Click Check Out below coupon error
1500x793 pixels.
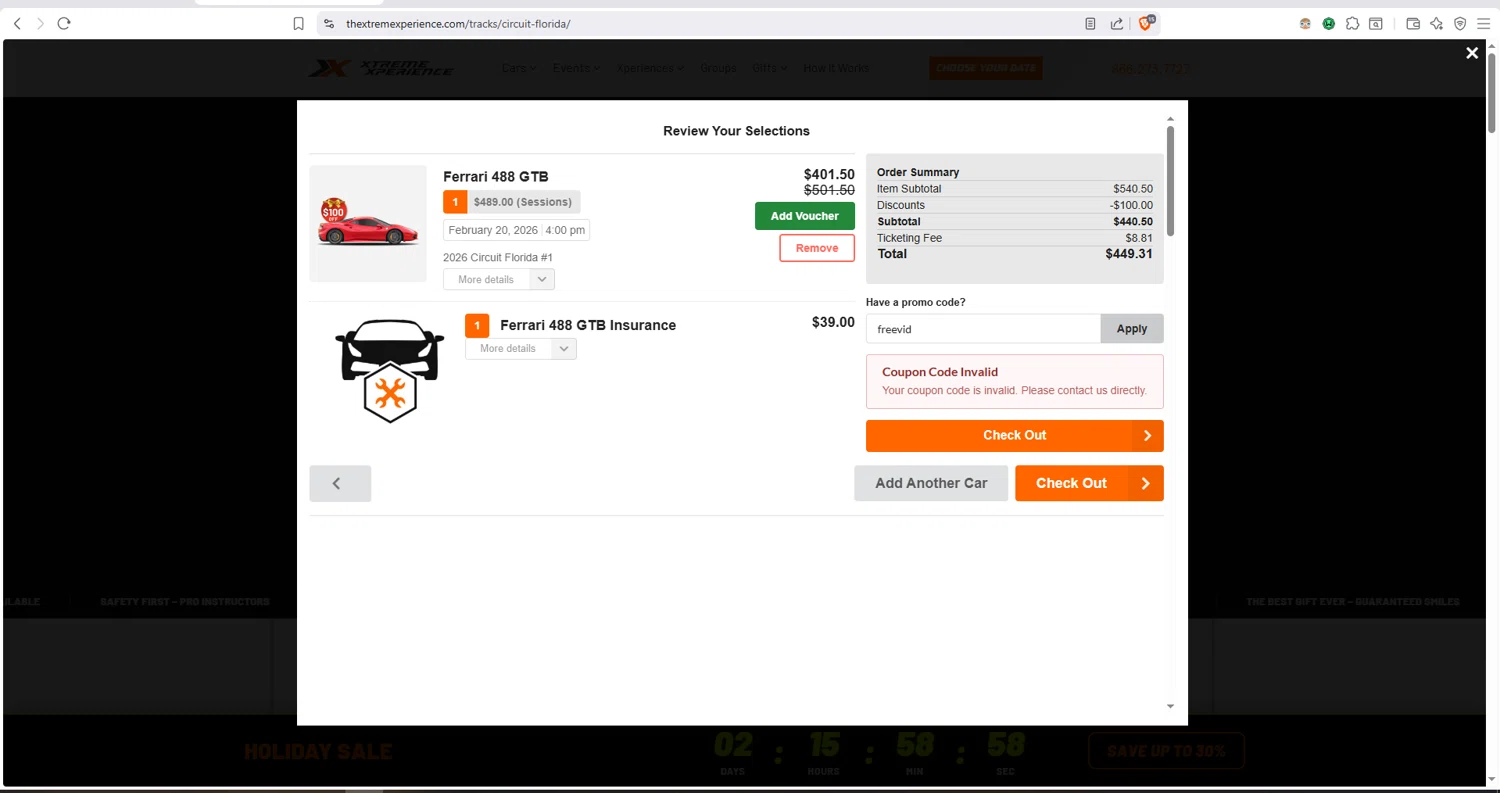coord(1015,435)
